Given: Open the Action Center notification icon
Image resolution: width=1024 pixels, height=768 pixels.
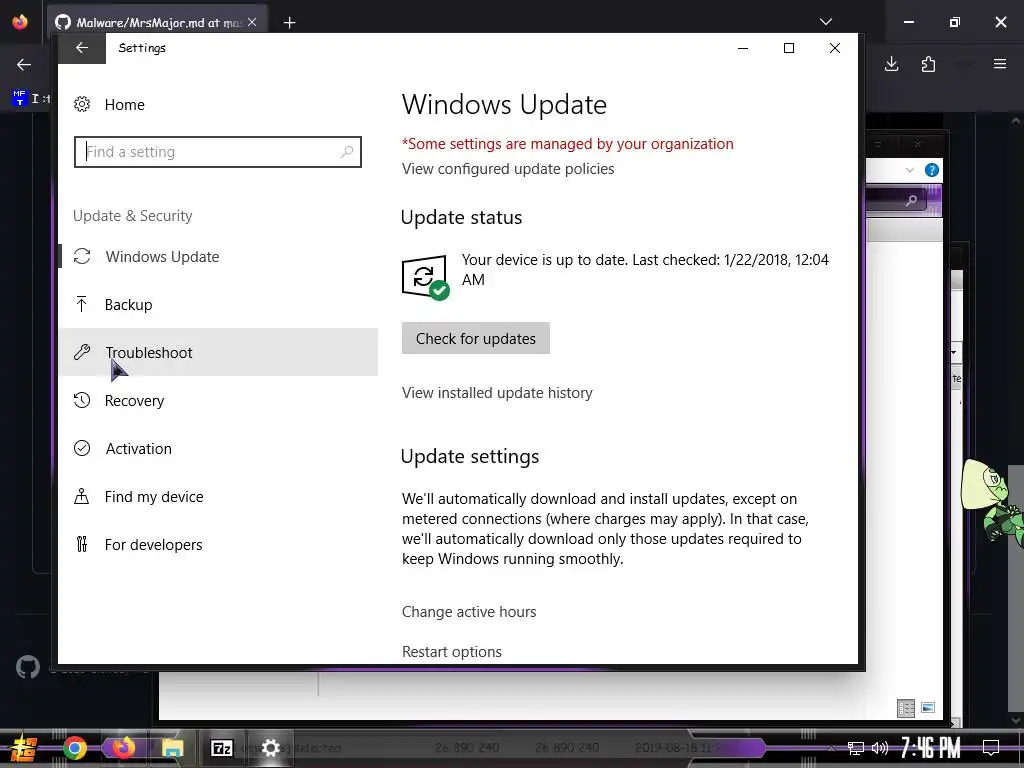Looking at the screenshot, I should pyautogui.click(x=991, y=748).
